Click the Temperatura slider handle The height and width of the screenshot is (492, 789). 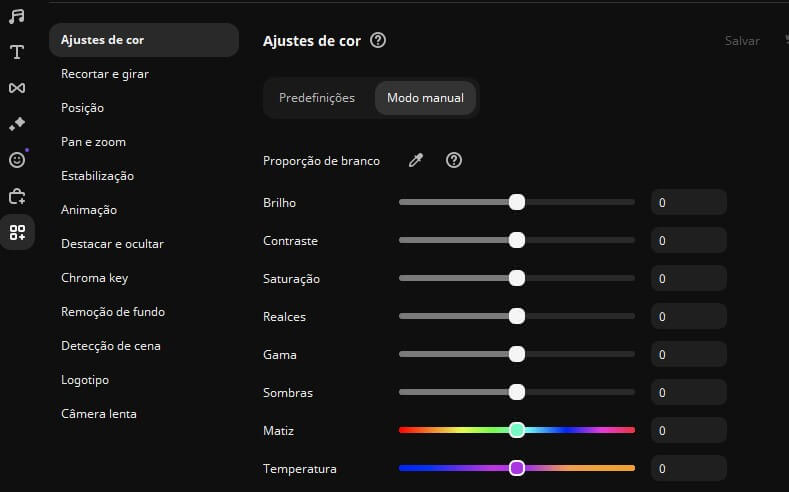pyautogui.click(x=517, y=468)
